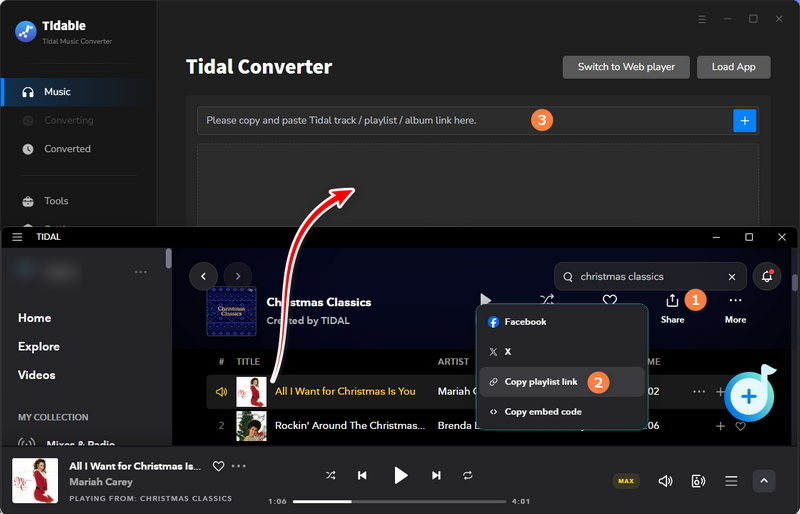The width and height of the screenshot is (800, 514).
Task: Shuffle the Christmas Classics playlist
Action: tap(547, 300)
